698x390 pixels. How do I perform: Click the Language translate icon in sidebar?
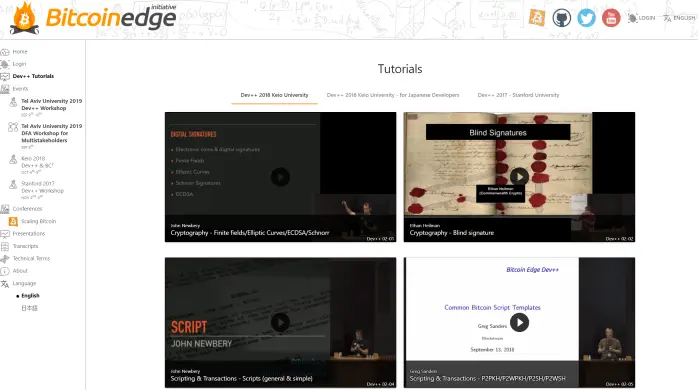pyautogui.click(x=5, y=284)
